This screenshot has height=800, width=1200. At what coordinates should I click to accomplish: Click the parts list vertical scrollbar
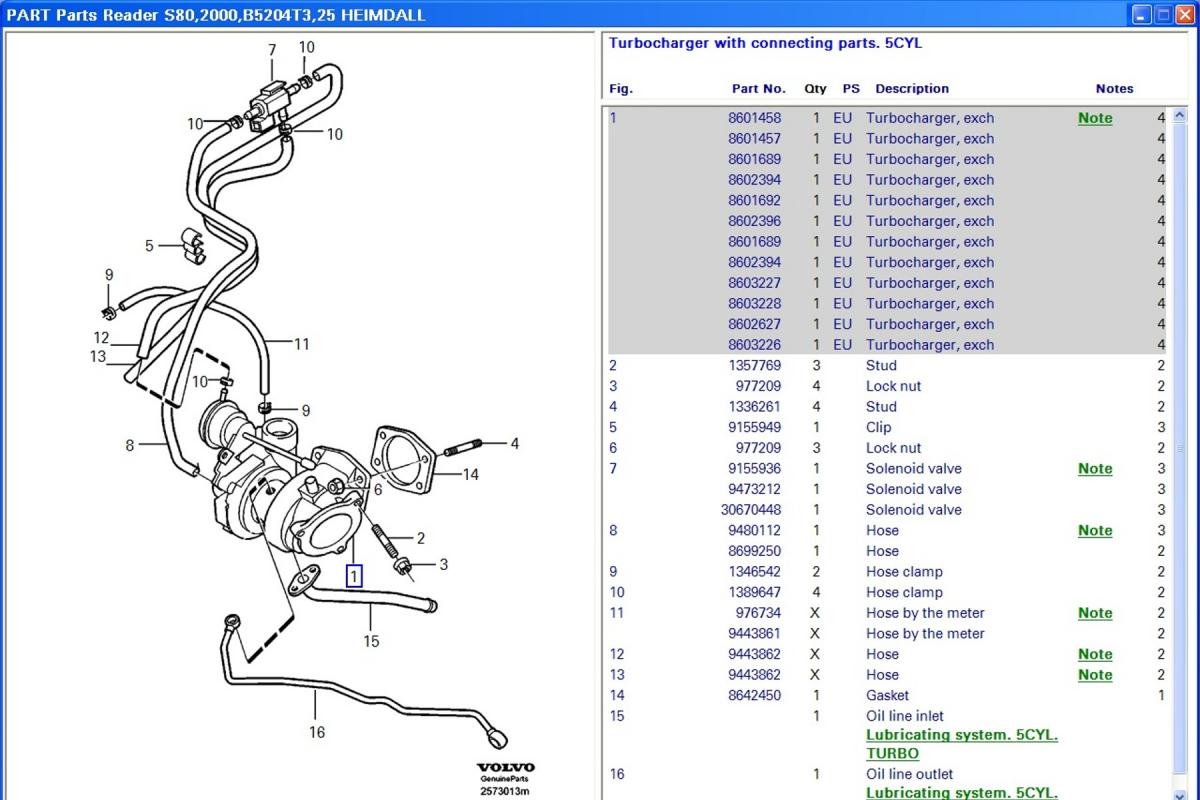(1179, 450)
